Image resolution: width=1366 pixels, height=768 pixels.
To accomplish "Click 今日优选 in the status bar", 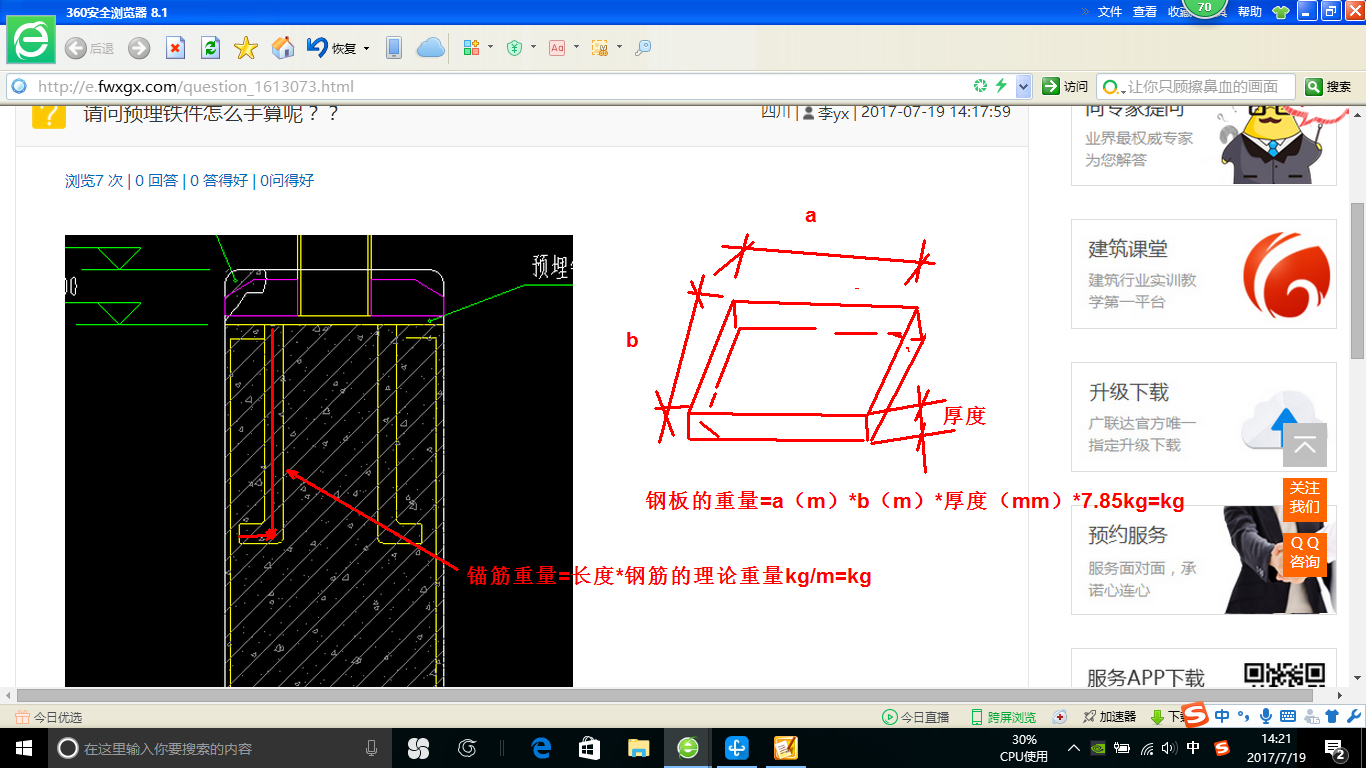I will 49,717.
